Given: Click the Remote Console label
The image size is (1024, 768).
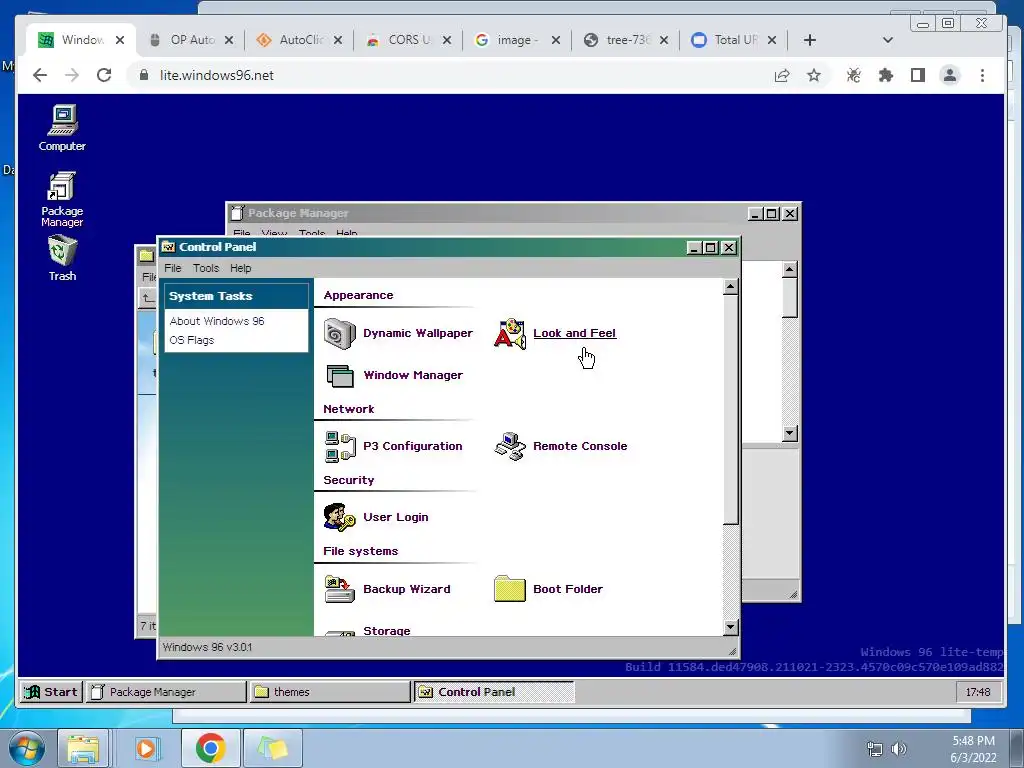Looking at the screenshot, I should point(580,446).
